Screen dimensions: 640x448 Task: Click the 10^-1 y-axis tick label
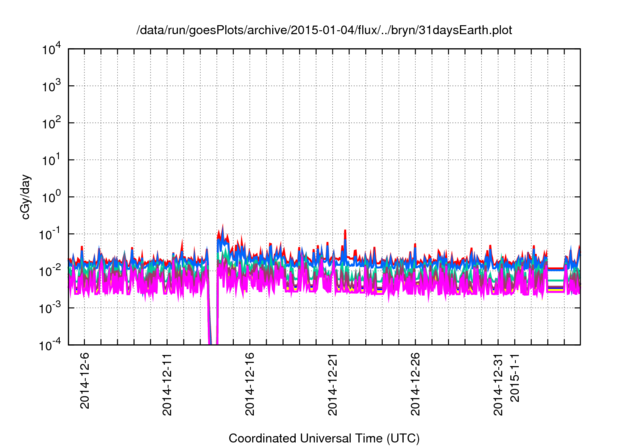pyautogui.click(x=50, y=234)
